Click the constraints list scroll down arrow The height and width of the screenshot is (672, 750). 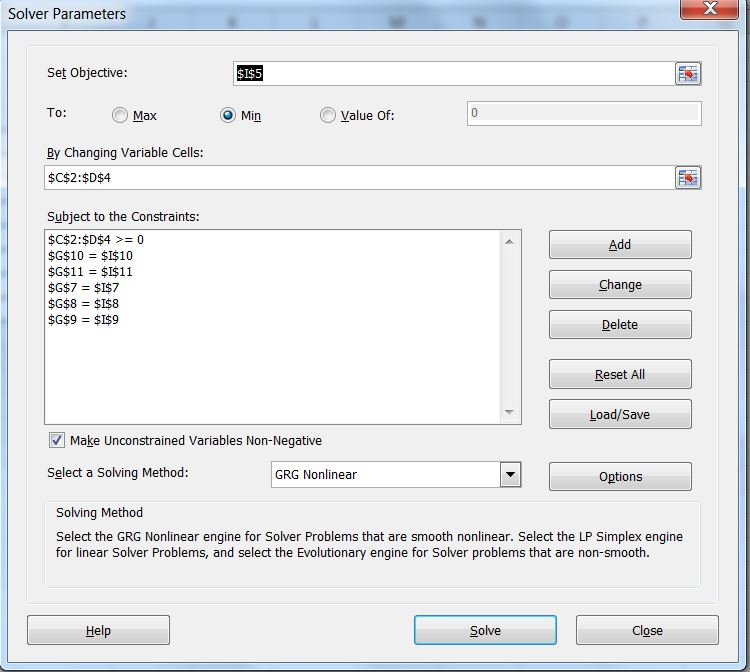[x=509, y=412]
